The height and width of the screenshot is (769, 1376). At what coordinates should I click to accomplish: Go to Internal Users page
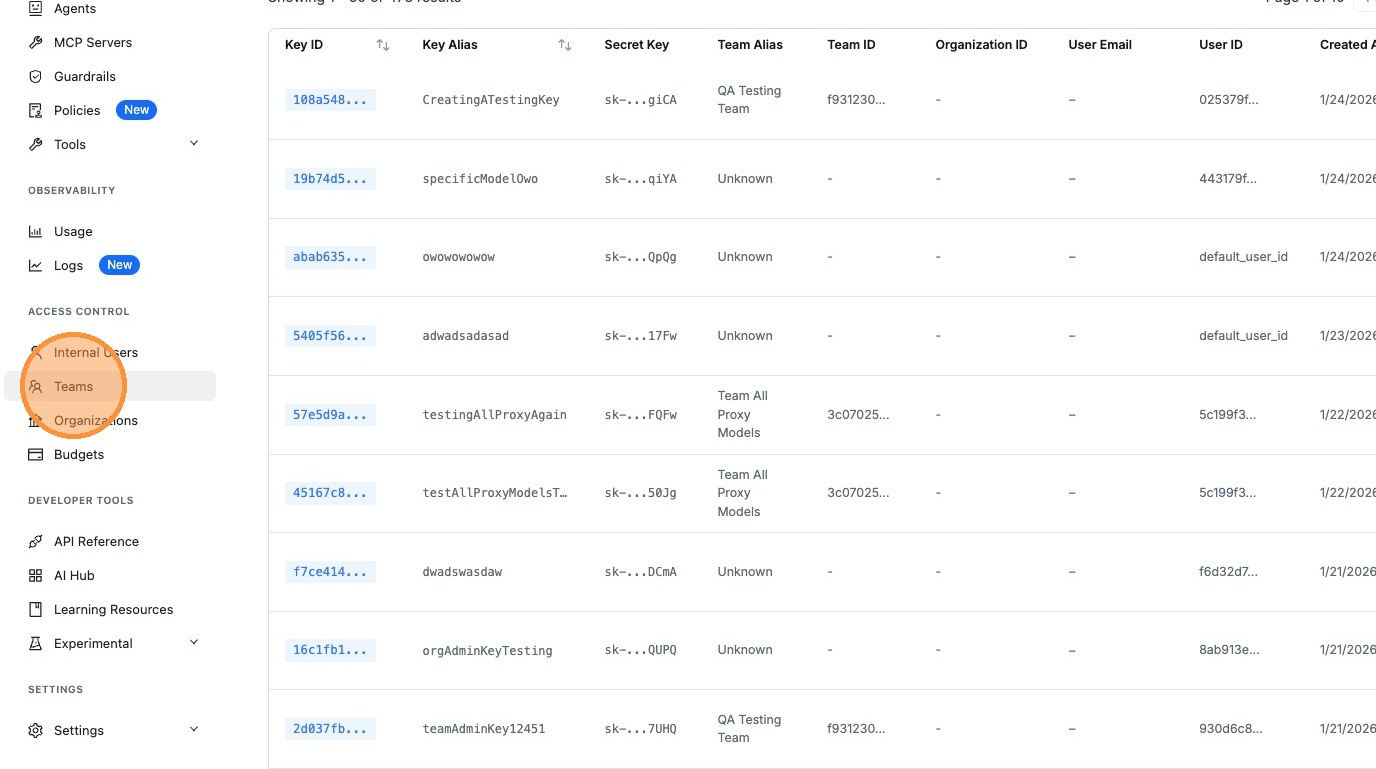96,352
